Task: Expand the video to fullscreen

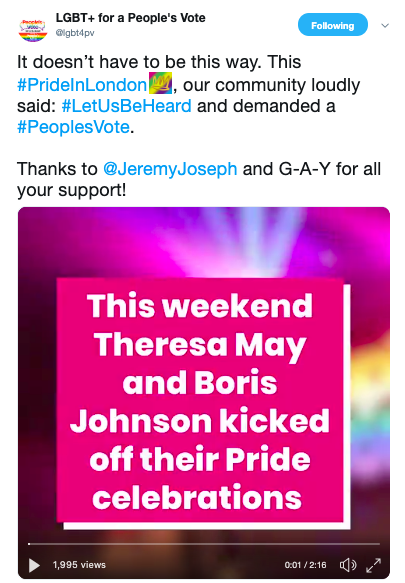Action: pyautogui.click(x=373, y=565)
